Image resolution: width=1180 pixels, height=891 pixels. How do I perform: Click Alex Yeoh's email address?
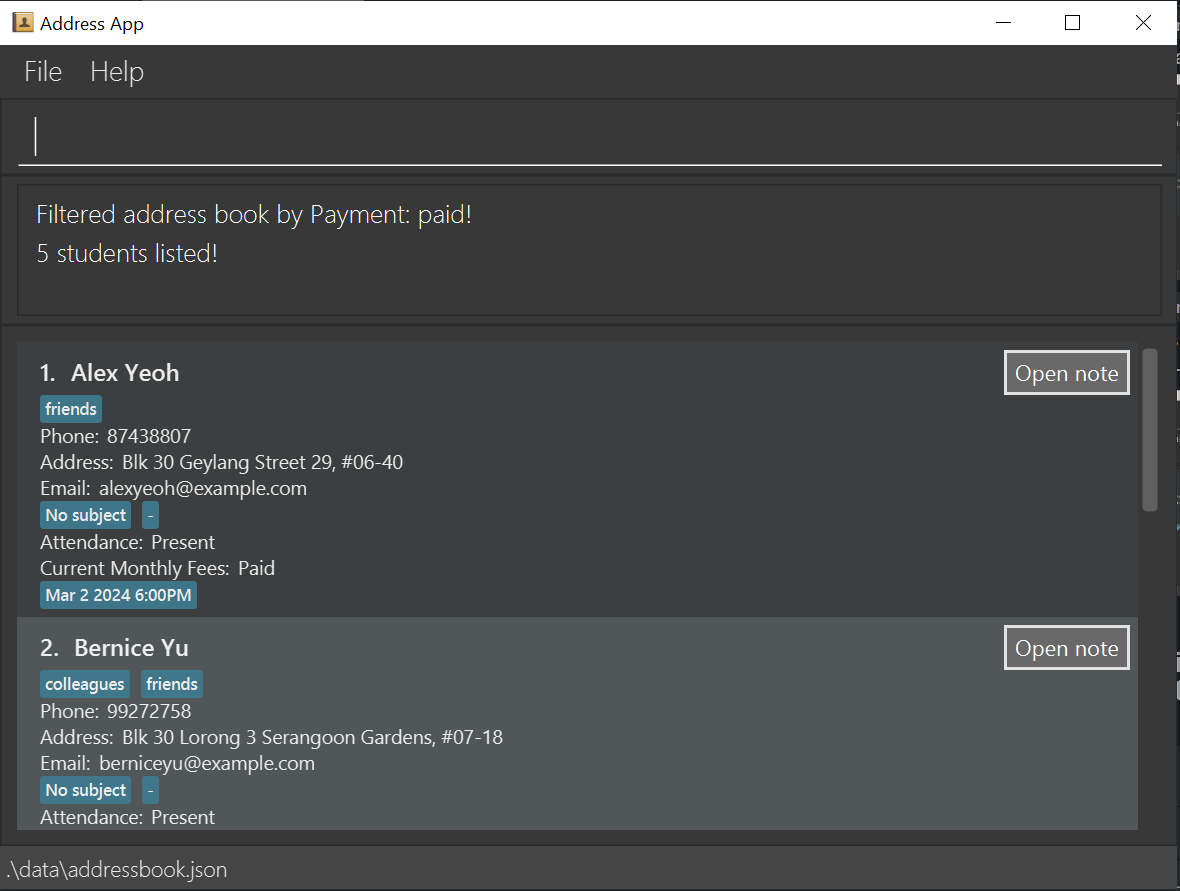tap(202, 487)
